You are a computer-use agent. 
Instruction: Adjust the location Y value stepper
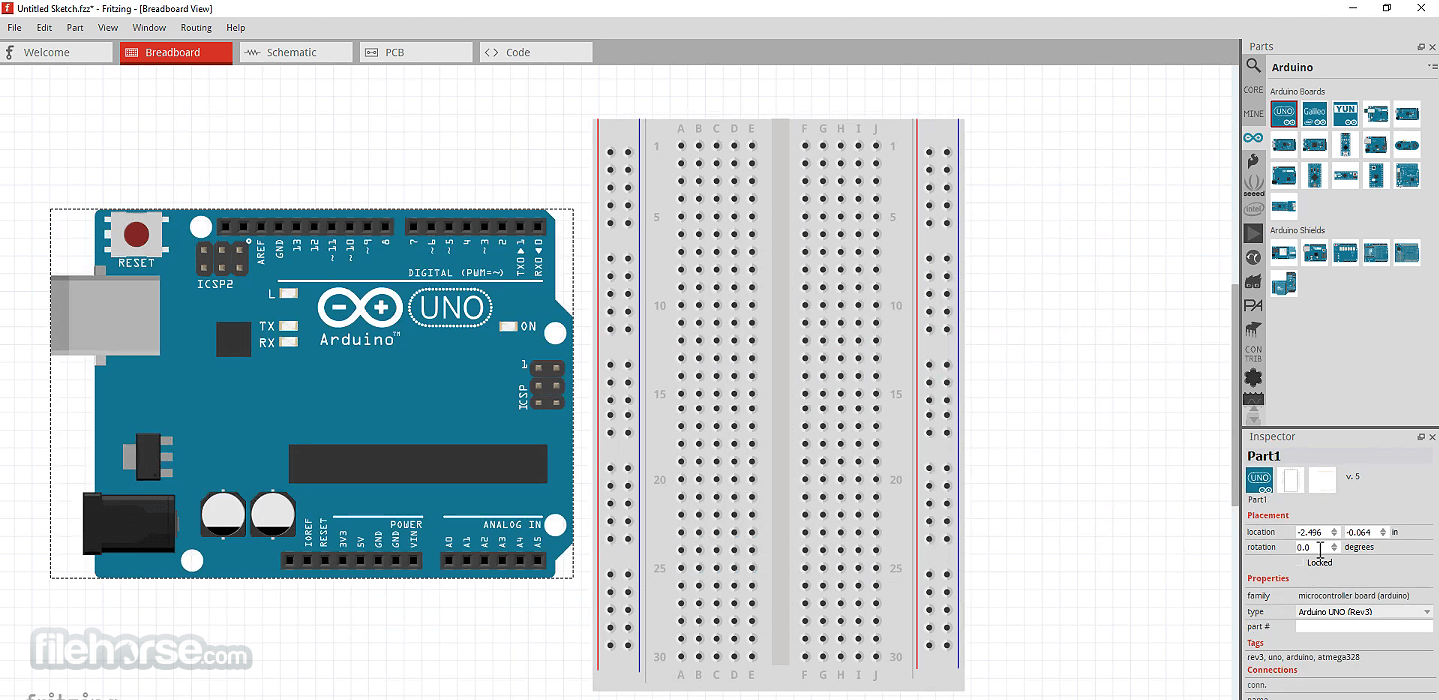1384,532
